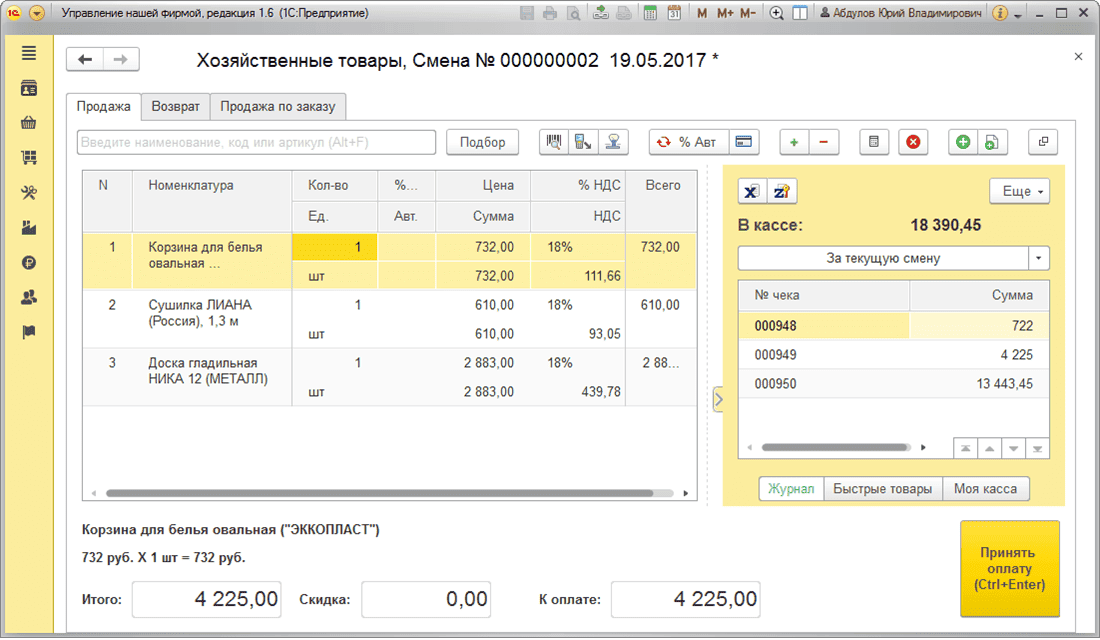
Task: Open the production factory icon in sidebar
Action: click(29, 227)
